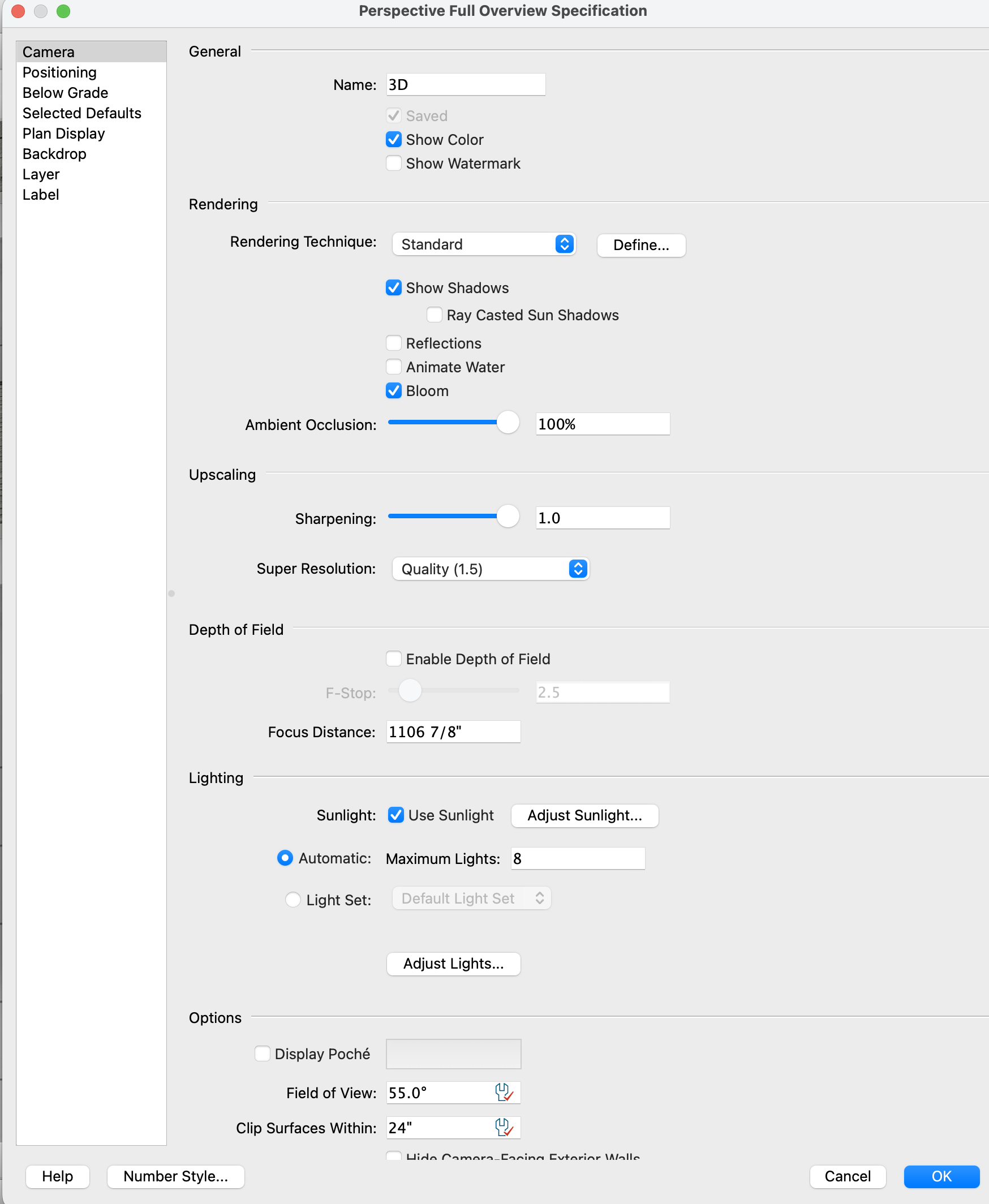The height and width of the screenshot is (1204, 989).
Task: Select Plan Display from the sidebar
Action: (x=64, y=134)
